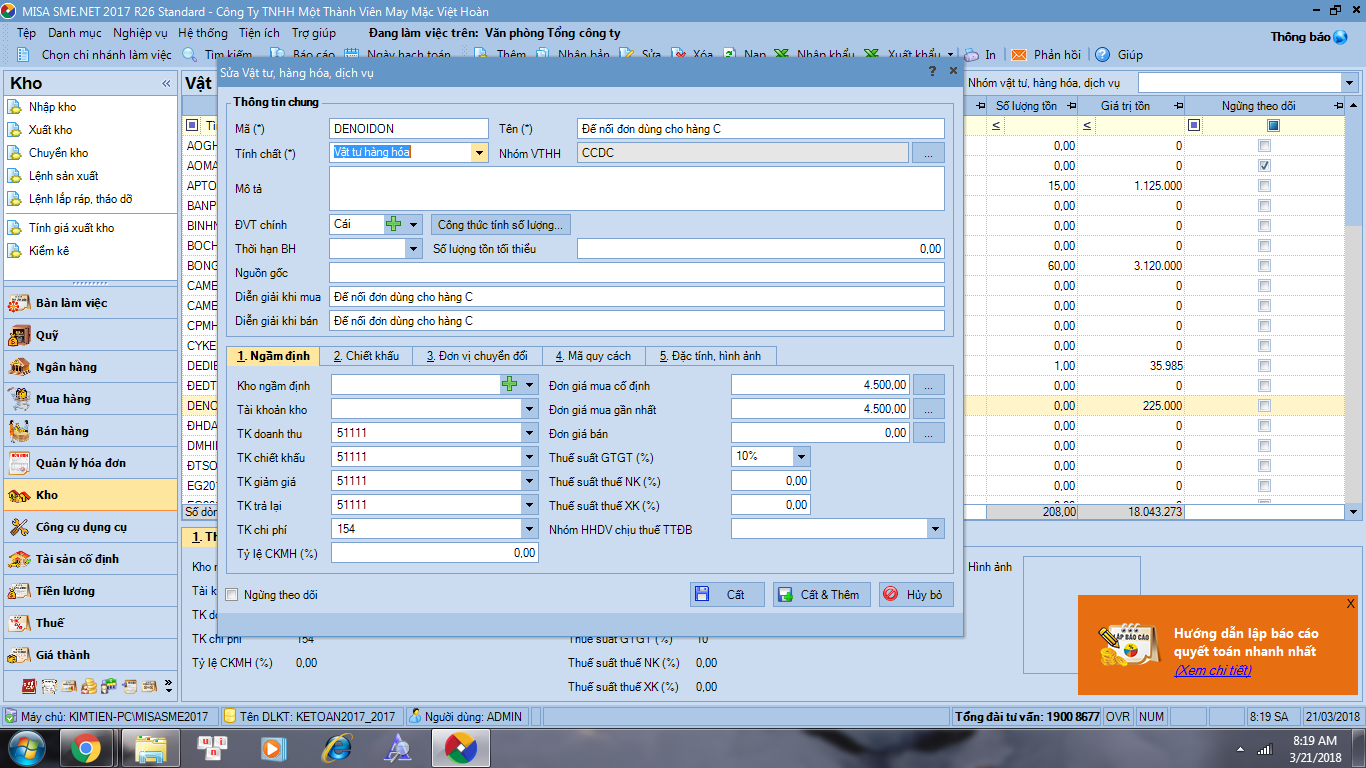Image resolution: width=1366 pixels, height=768 pixels.
Task: Open Lệnh sản xuất in Kho panel
Action: 63,176
